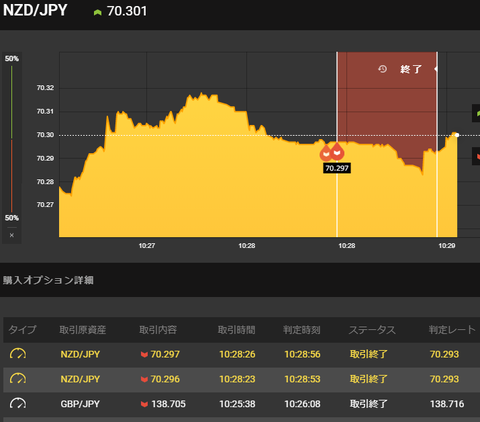This screenshot has width=480, height=422.
Task: Click red down arrow beside 138.705
Action: pos(144,404)
